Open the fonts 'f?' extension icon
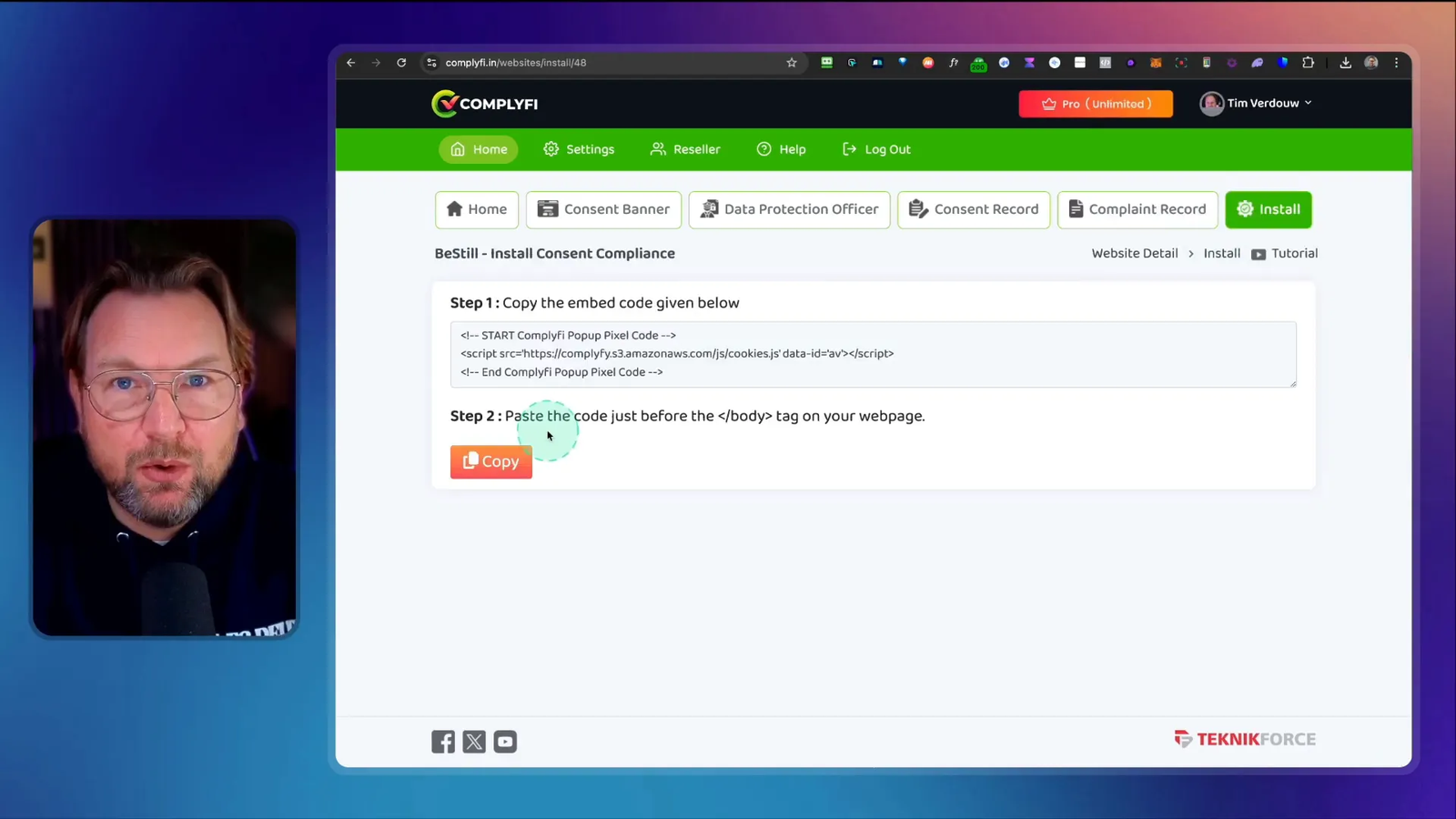The width and height of the screenshot is (1456, 819). 954,63
